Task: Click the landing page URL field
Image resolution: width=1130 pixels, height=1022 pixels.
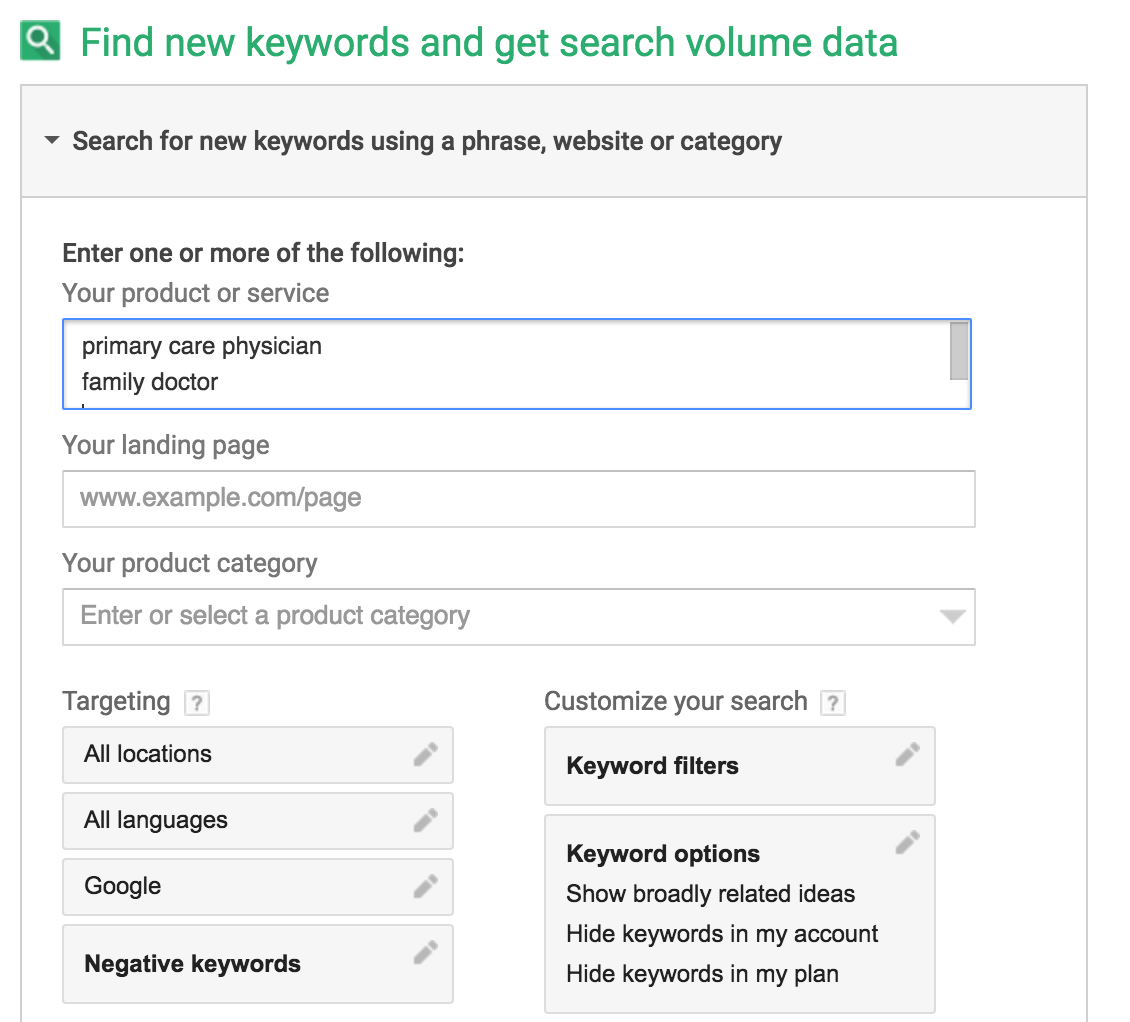Action: (519, 499)
